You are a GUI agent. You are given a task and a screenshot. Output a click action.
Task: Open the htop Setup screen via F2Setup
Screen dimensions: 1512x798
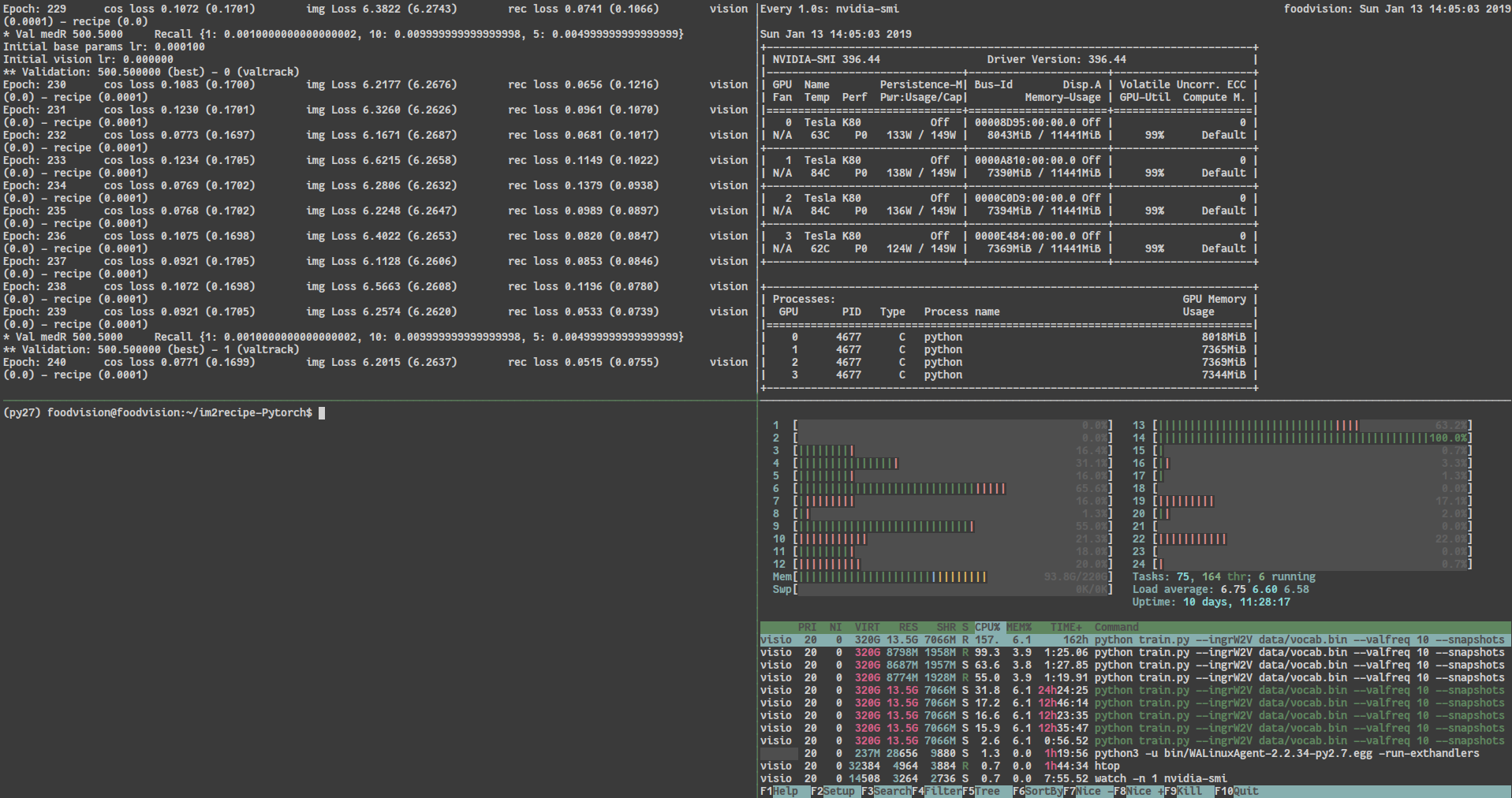tap(832, 791)
